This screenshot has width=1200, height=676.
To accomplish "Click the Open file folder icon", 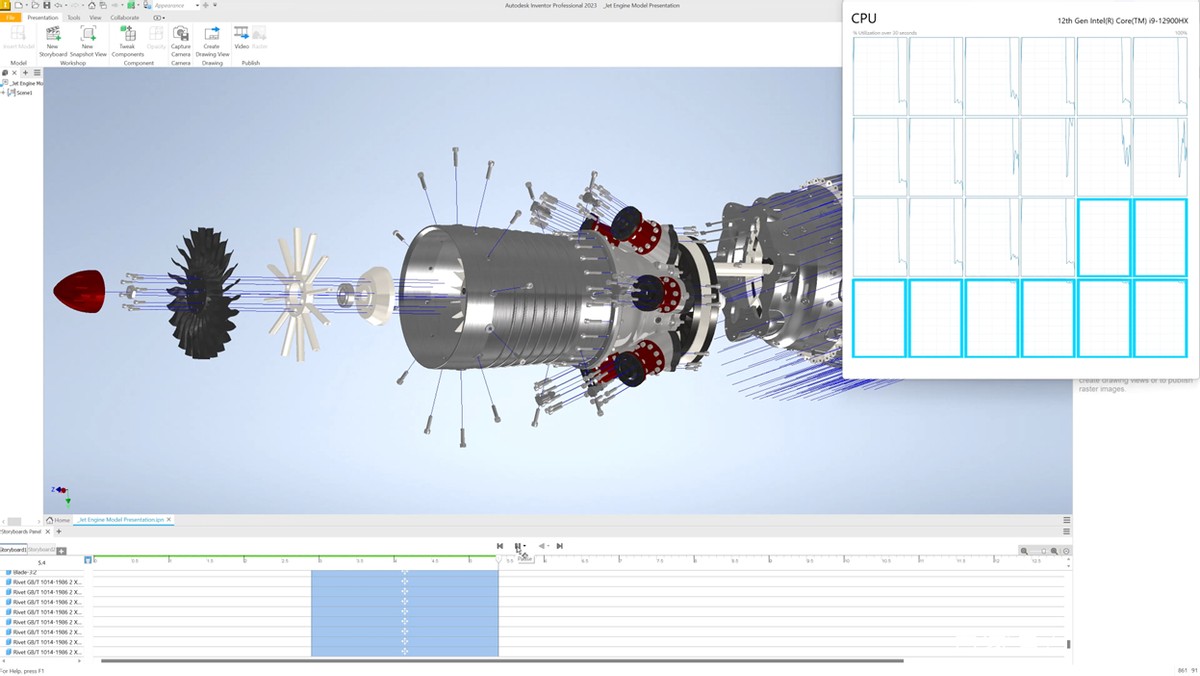I will [35, 5].
